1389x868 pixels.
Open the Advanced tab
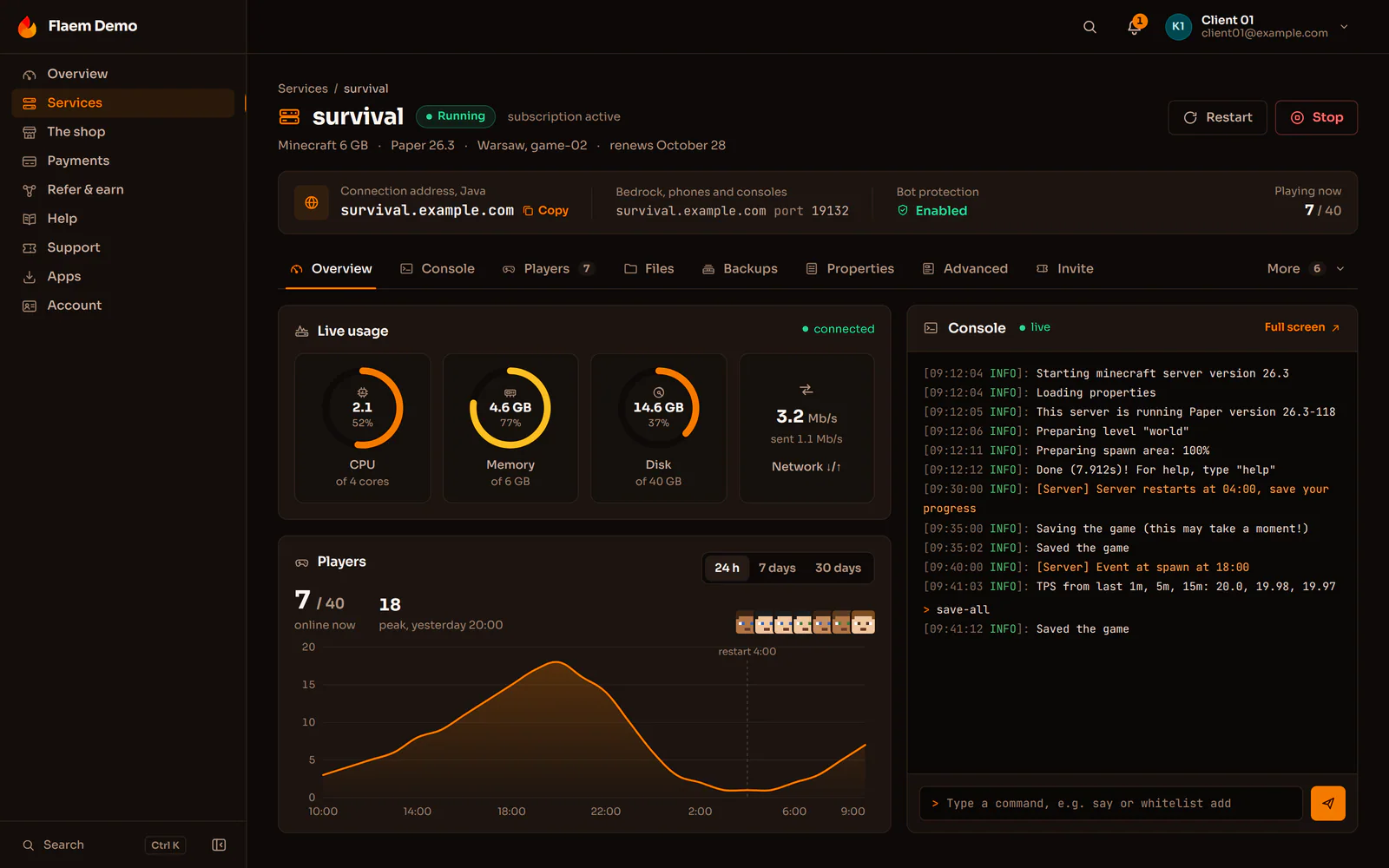[x=965, y=269]
